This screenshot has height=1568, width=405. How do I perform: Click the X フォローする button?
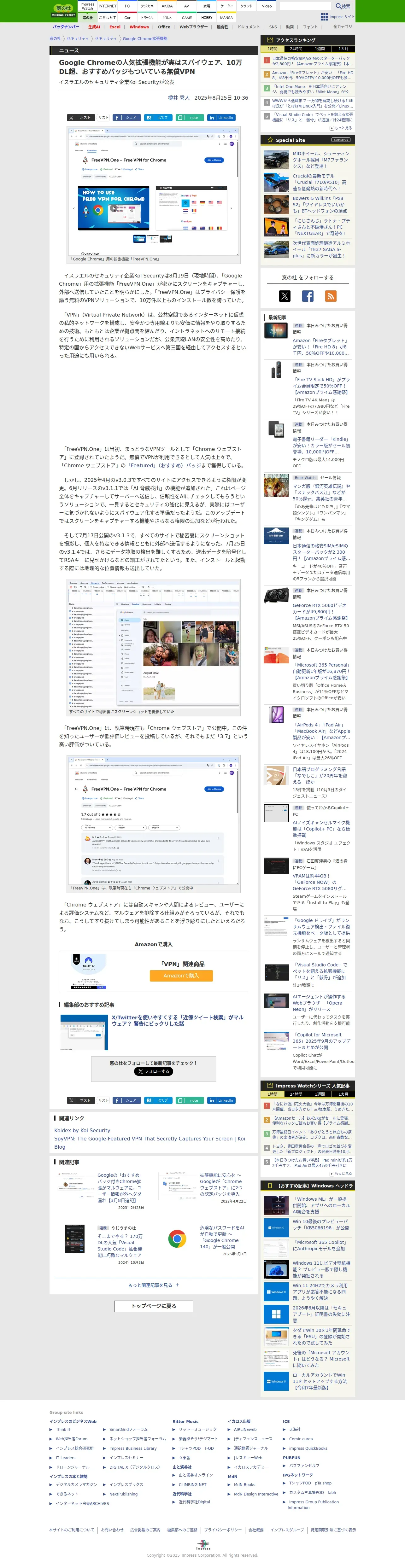tap(154, 1071)
